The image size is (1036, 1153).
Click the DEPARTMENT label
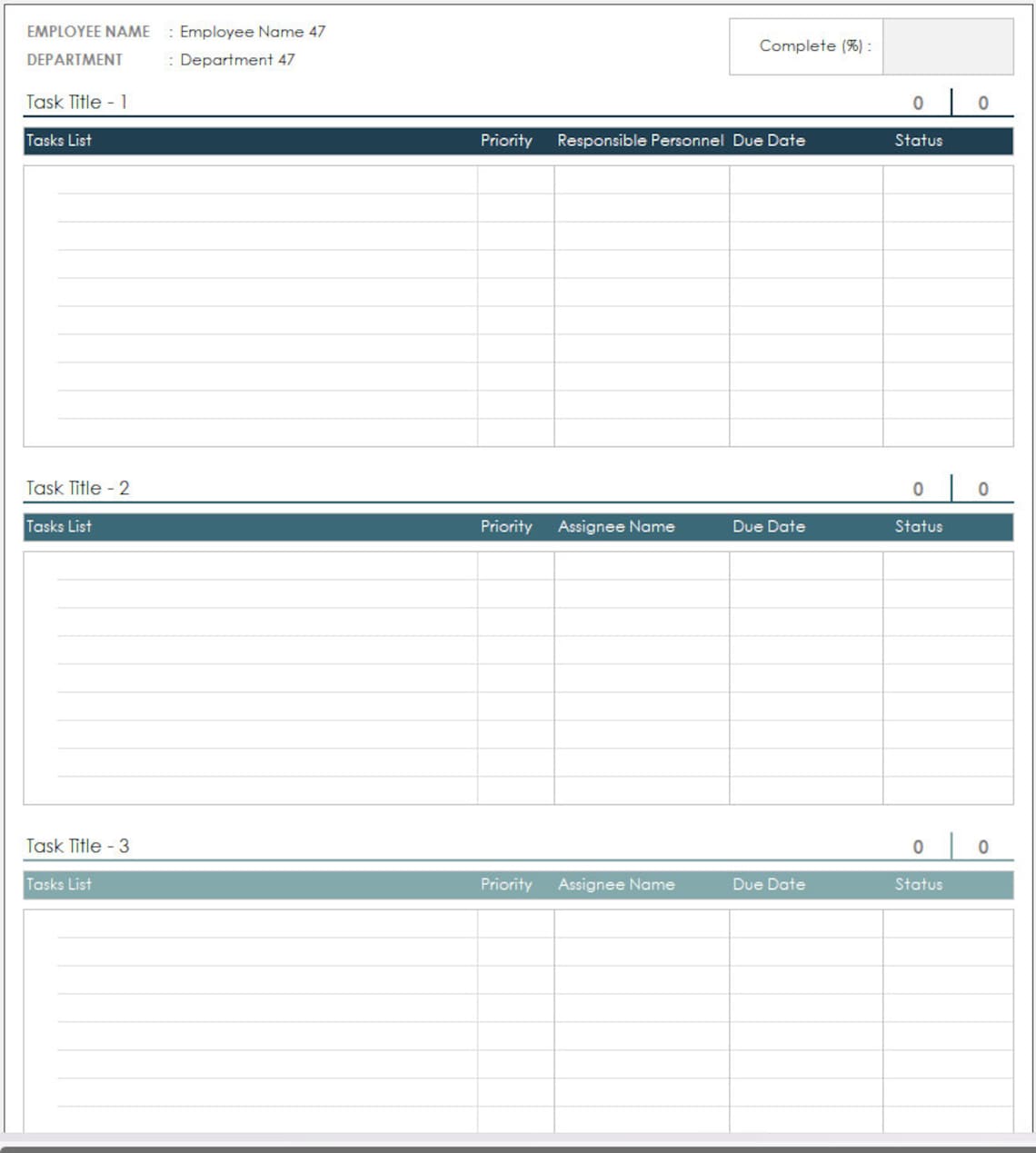click(x=75, y=60)
